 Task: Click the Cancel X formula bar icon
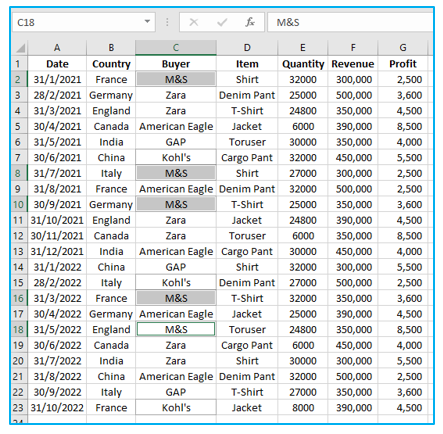pyautogui.click(x=194, y=22)
